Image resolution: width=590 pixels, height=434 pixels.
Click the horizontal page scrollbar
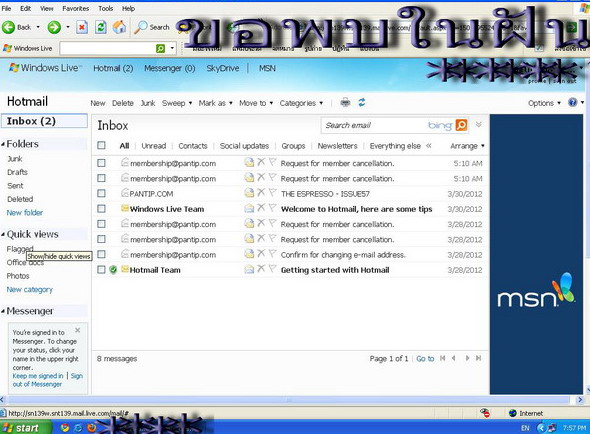(289, 400)
